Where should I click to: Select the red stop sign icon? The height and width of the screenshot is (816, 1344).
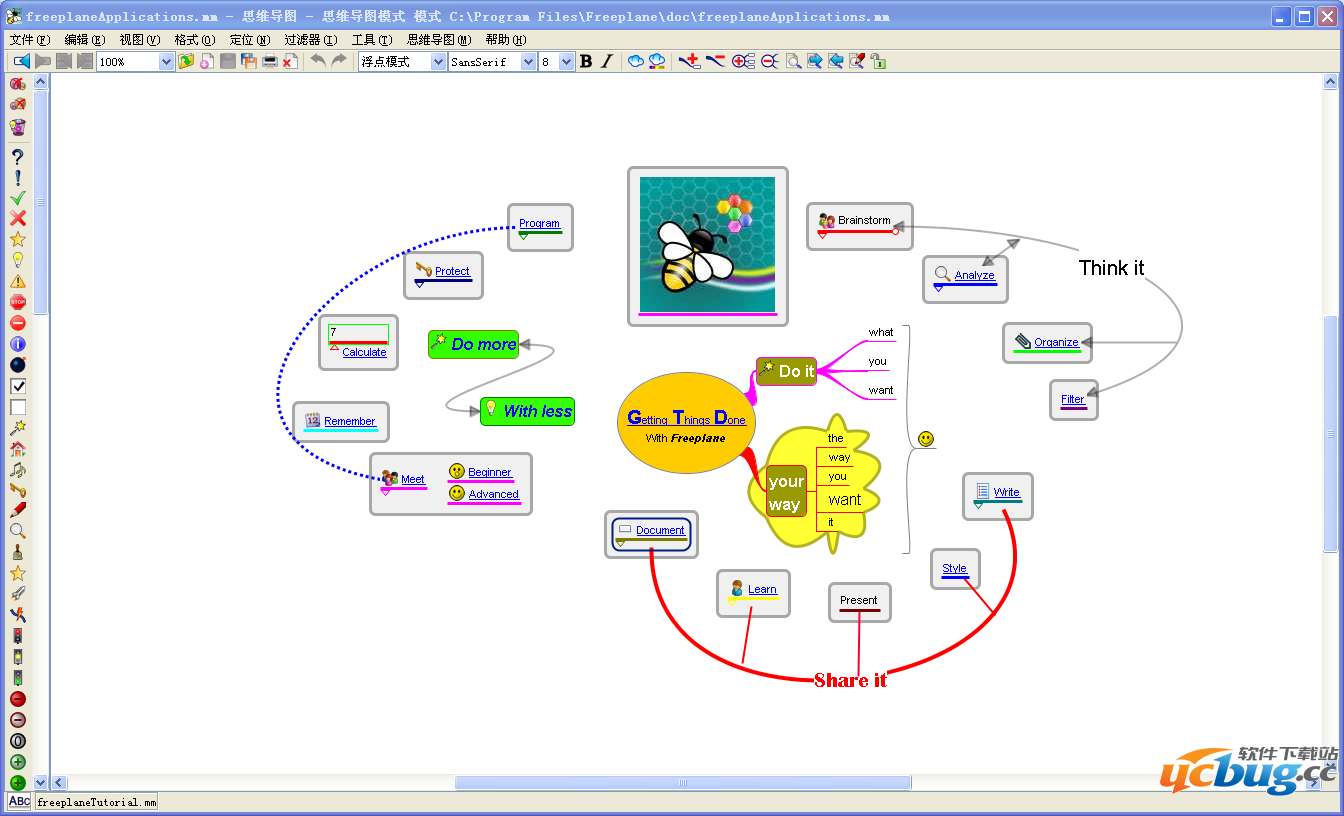pyautogui.click(x=17, y=301)
